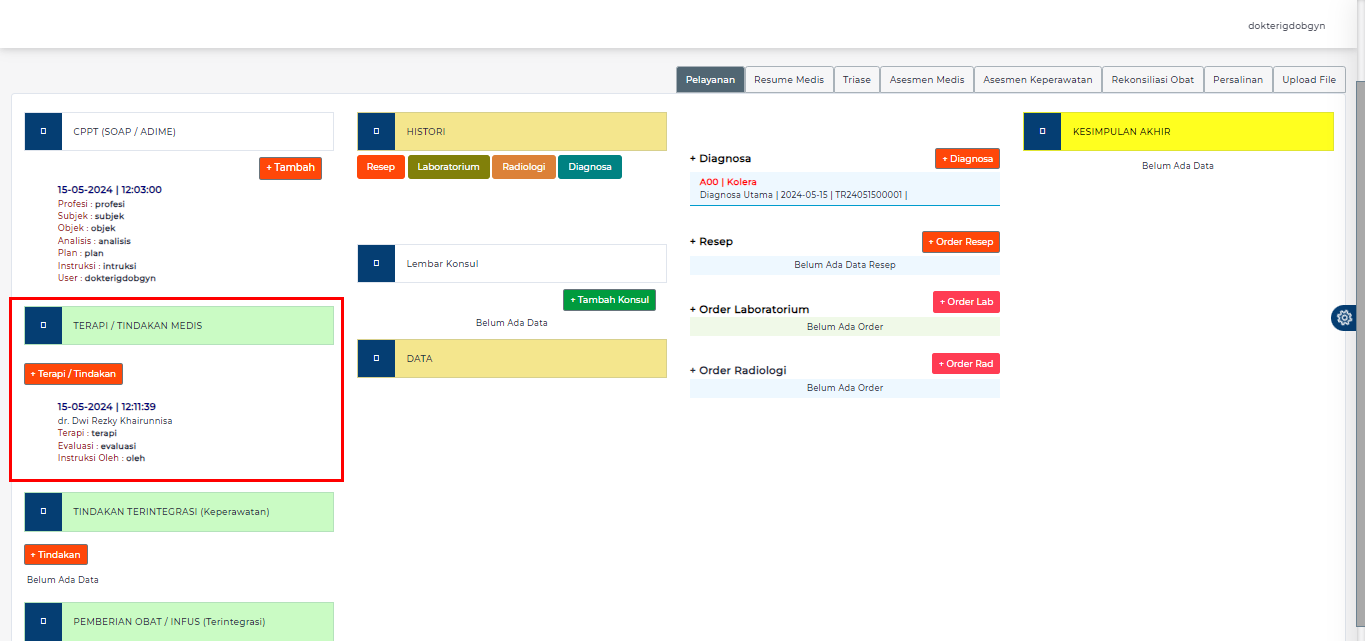Click the Lembar Konsul panel icon
Viewport: 1365px width, 641px height.
click(376, 262)
